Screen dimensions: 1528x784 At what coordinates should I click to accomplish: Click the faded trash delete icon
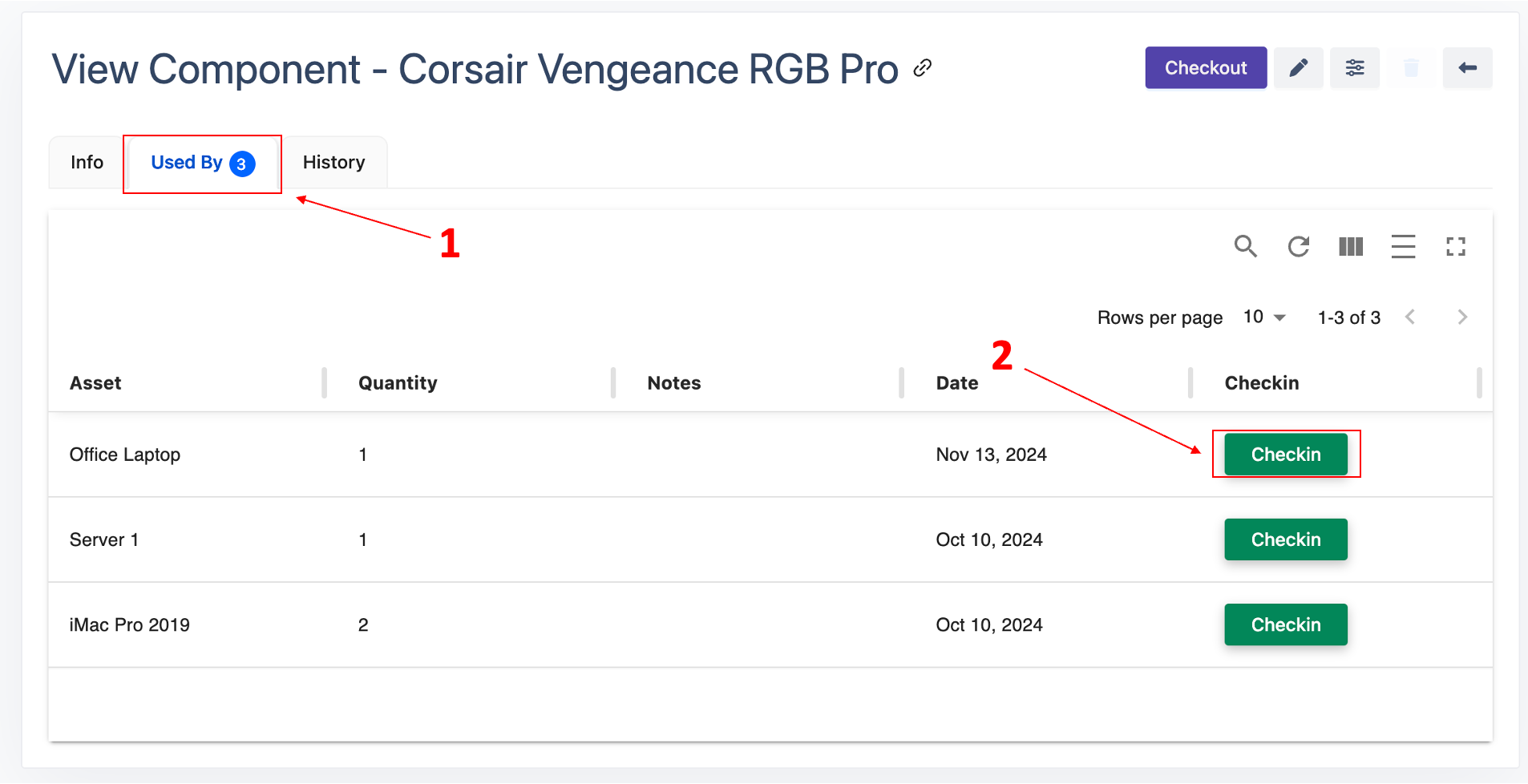click(1411, 68)
